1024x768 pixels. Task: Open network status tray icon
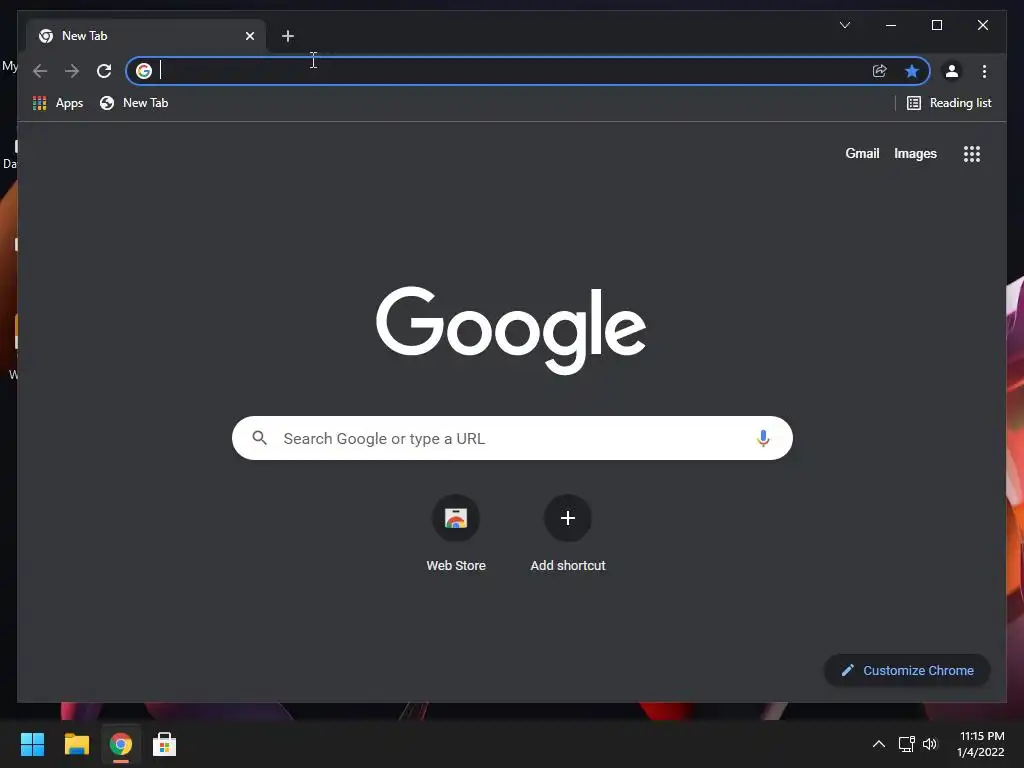(x=906, y=744)
